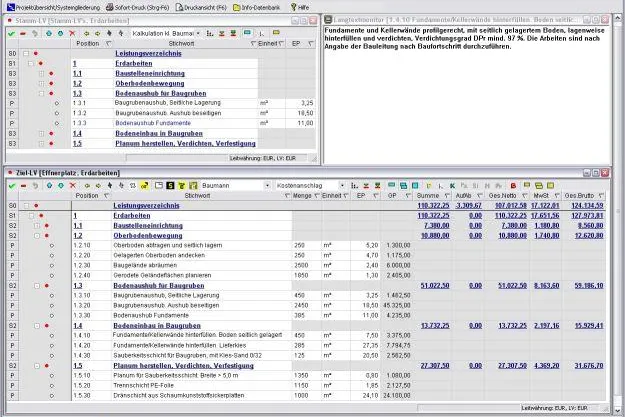
Task: Click Summe value 51.022,50 link
Action: 435,286
